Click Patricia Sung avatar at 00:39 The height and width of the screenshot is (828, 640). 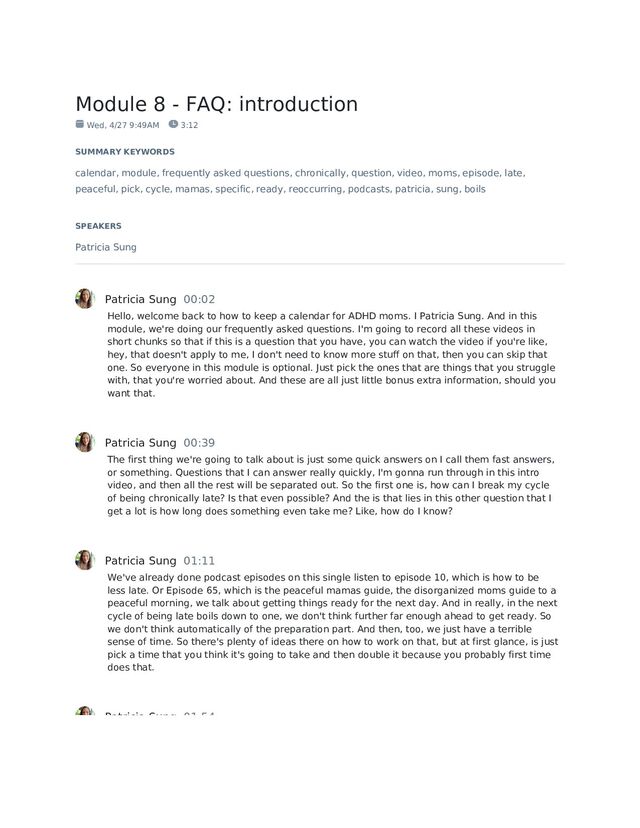[x=84, y=442]
